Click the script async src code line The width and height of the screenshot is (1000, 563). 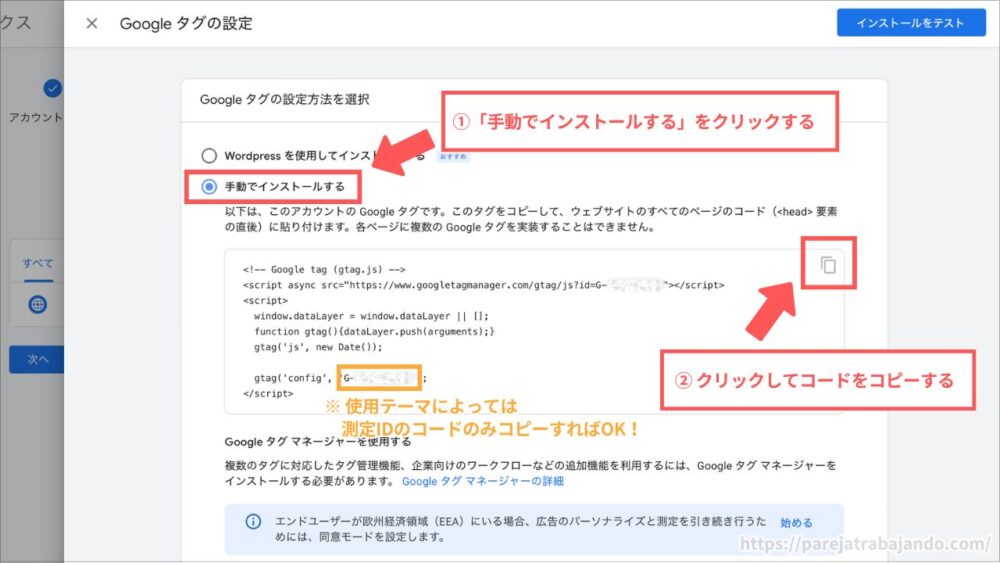(x=483, y=285)
